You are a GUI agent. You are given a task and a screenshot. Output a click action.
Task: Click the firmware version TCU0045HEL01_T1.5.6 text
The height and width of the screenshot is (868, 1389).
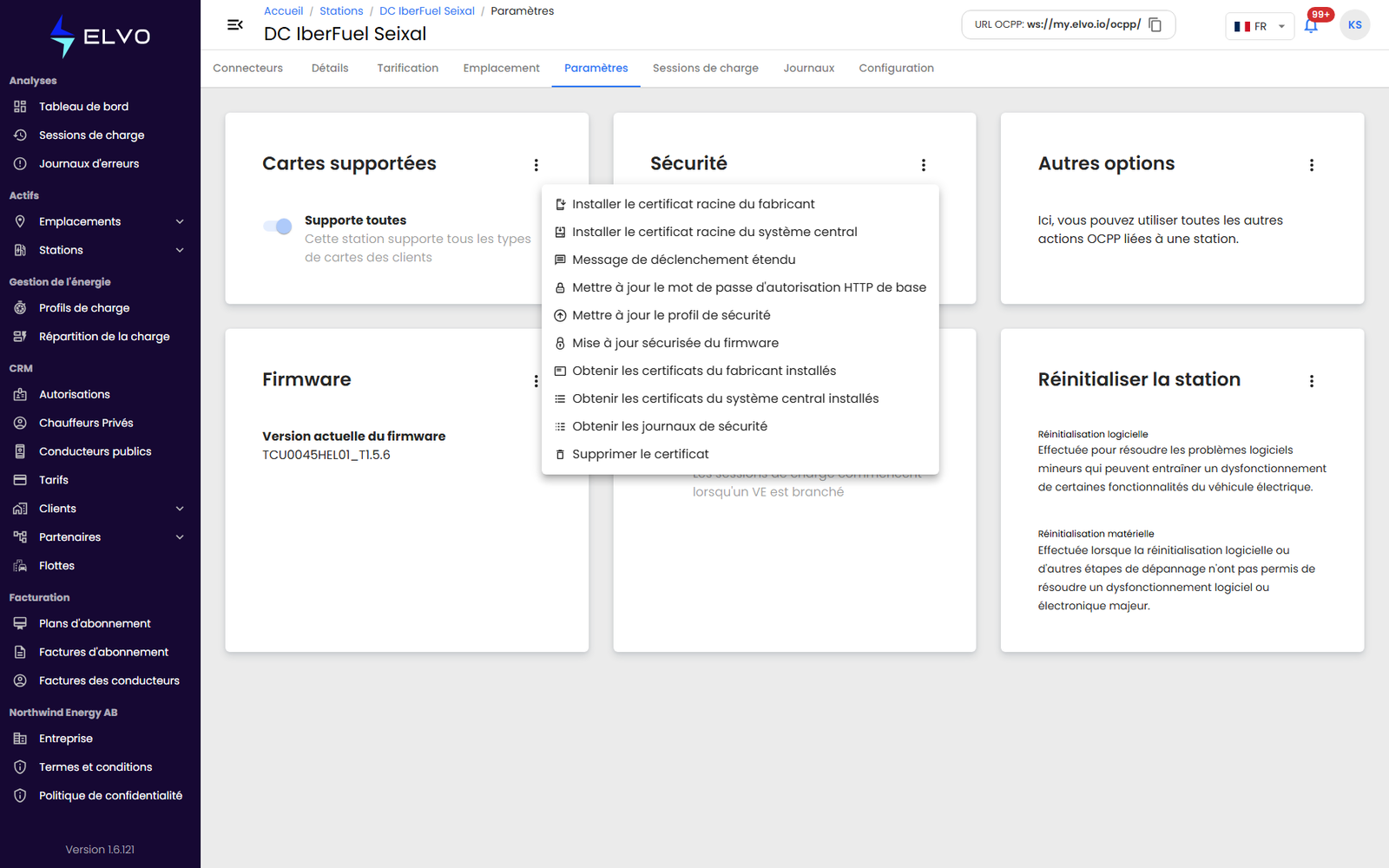326,455
